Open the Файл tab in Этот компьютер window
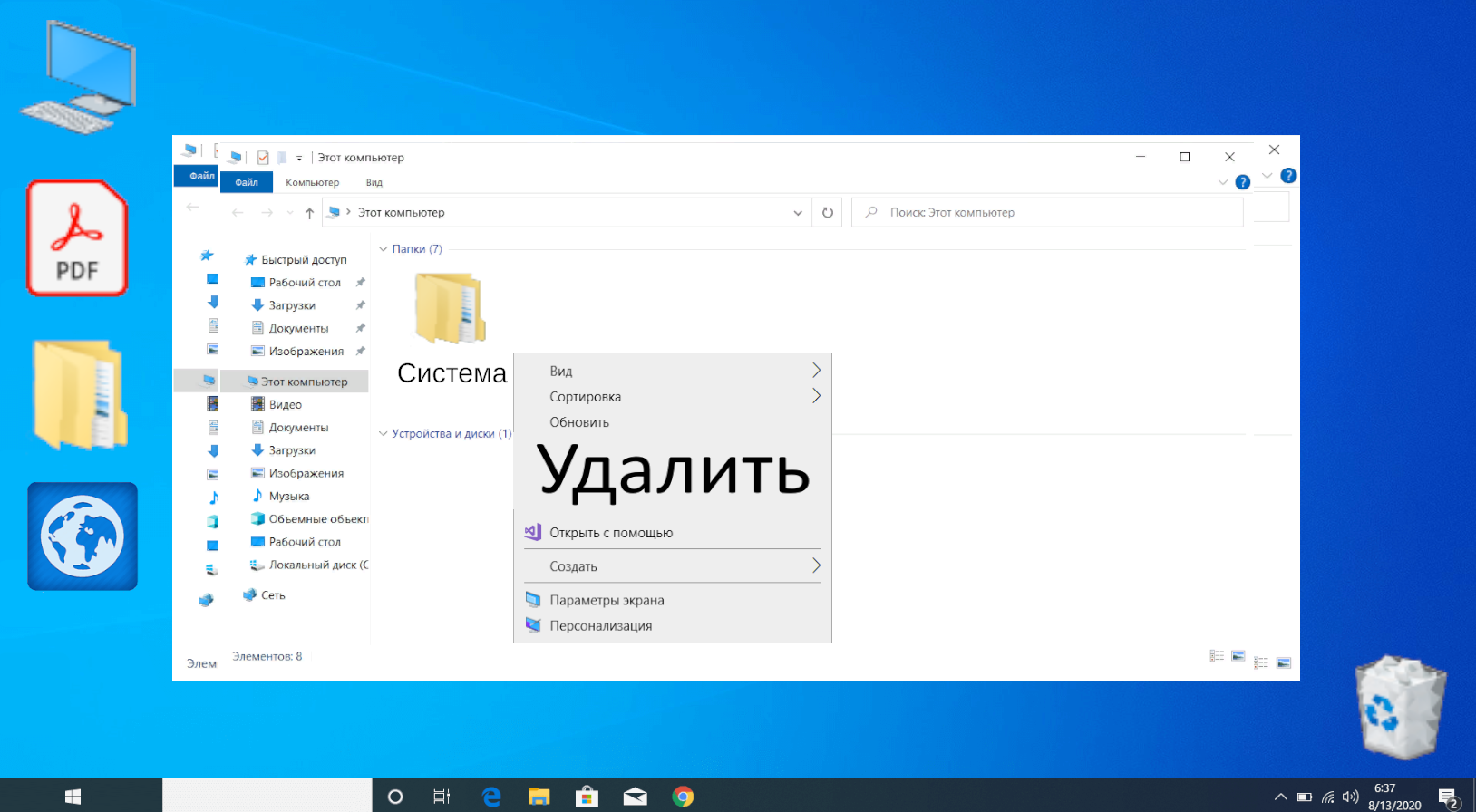Viewport: 1476px width, 812px height. pos(247,182)
